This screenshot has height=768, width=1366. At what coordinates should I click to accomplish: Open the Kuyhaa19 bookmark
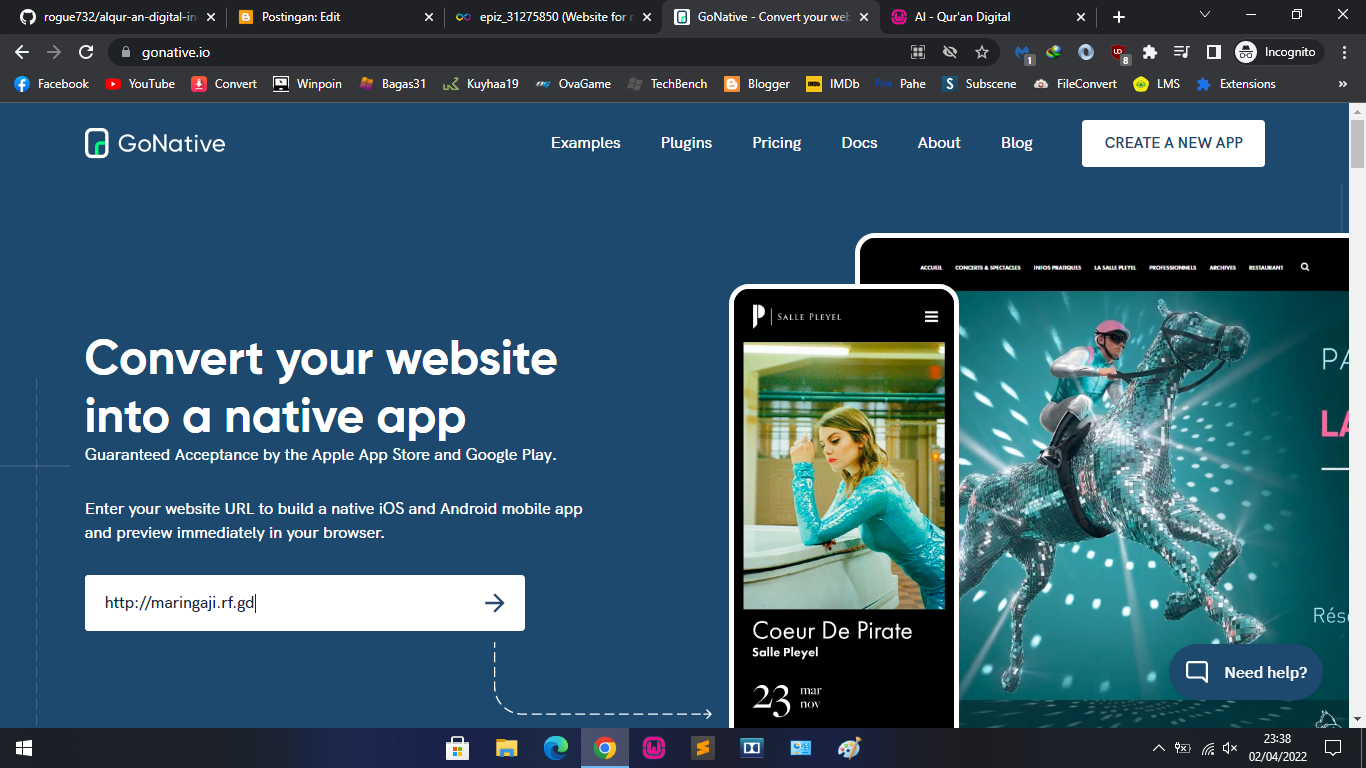(481, 84)
